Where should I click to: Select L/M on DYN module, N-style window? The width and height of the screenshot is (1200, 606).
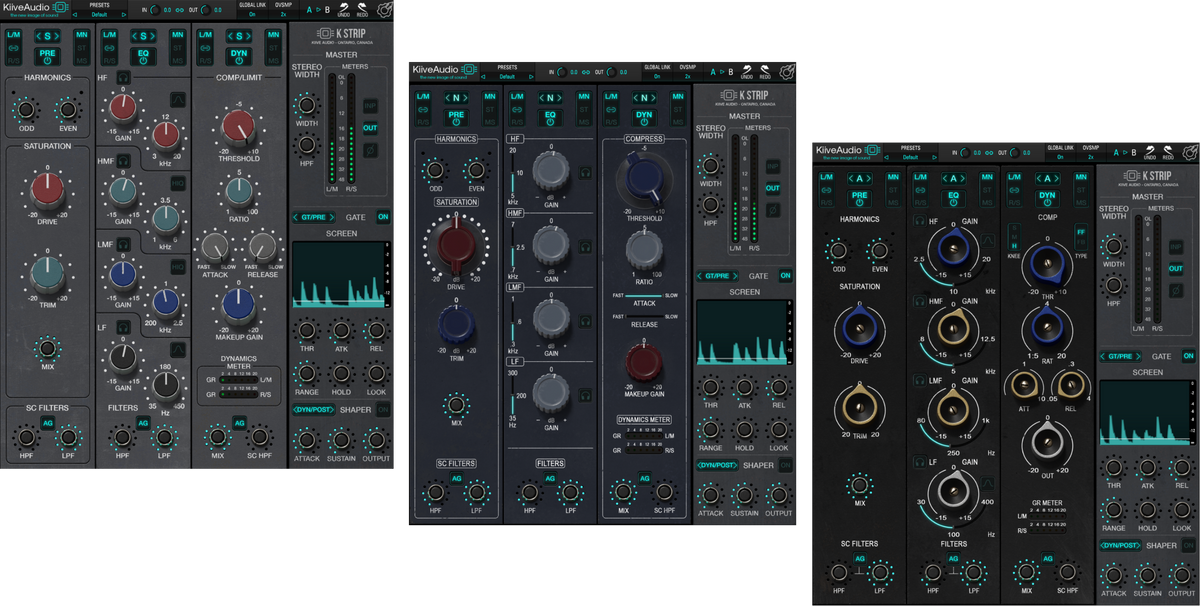[613, 97]
